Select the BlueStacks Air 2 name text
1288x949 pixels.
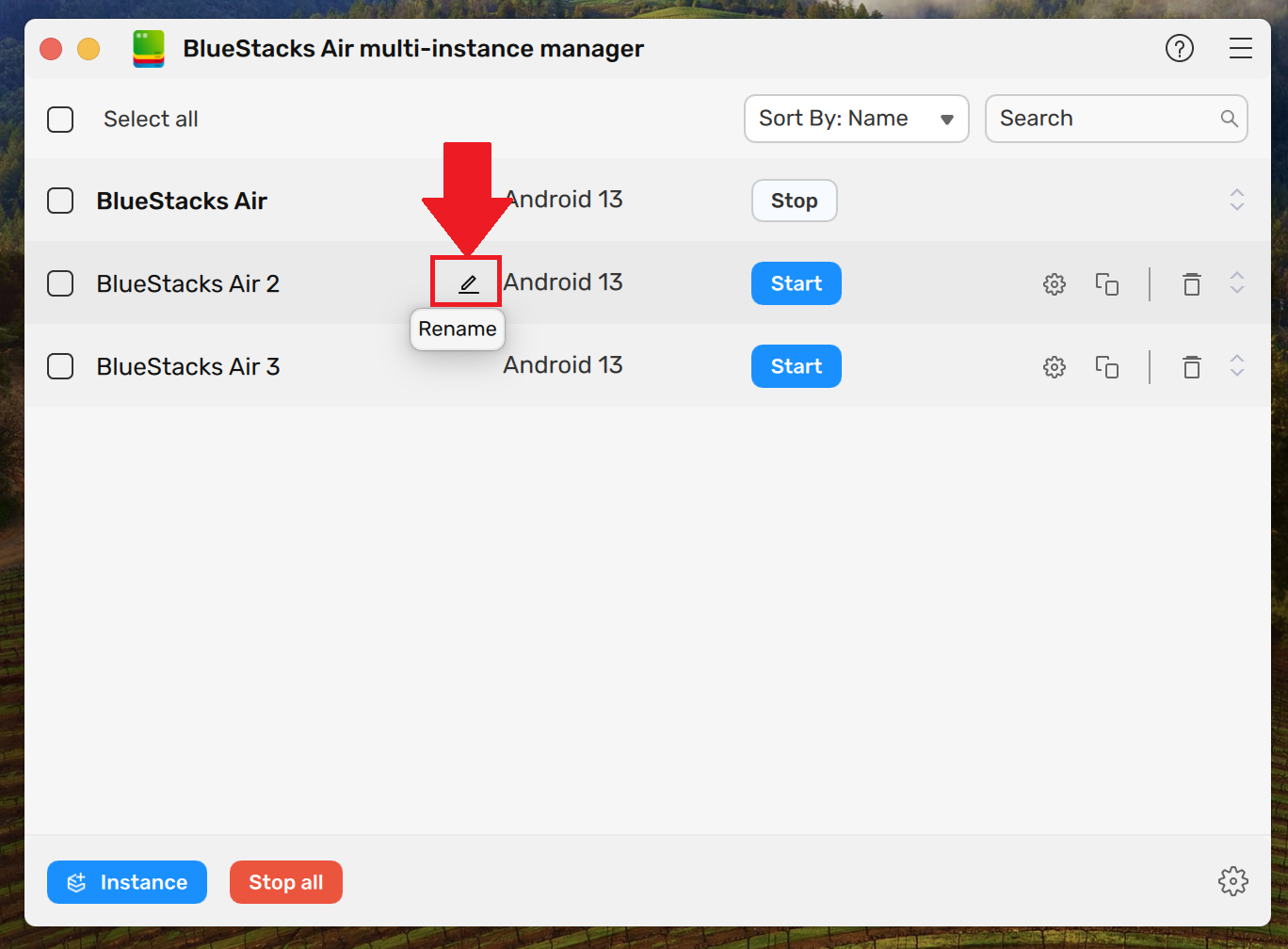(188, 283)
